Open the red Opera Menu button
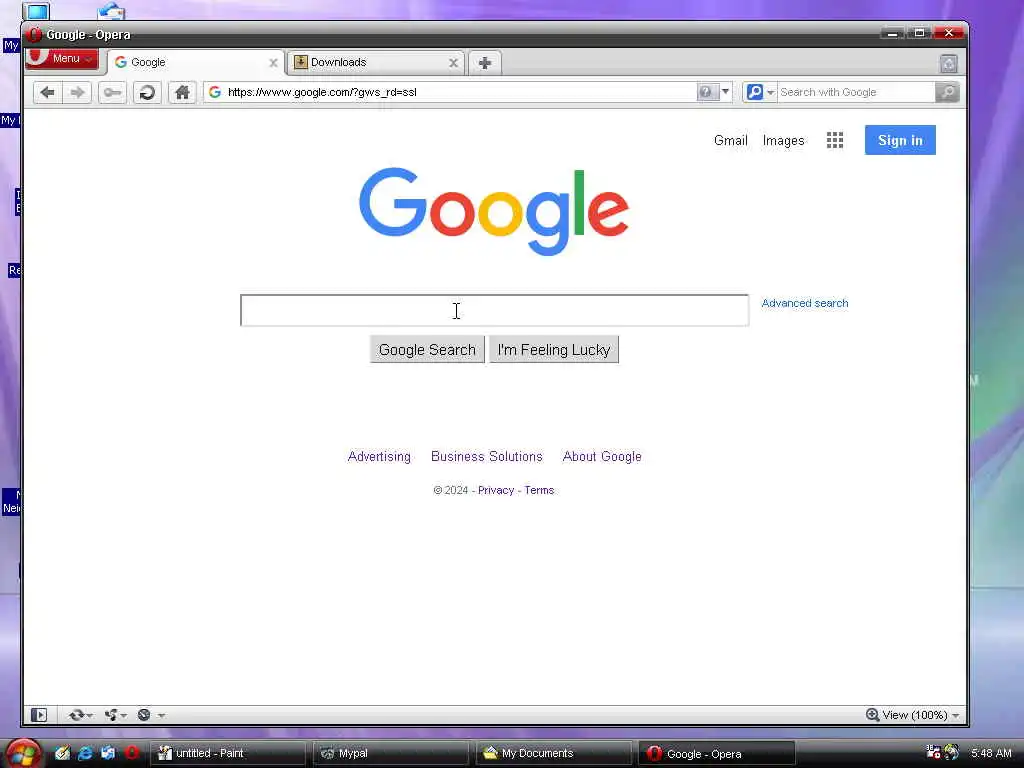The image size is (1024, 768). tap(61, 59)
